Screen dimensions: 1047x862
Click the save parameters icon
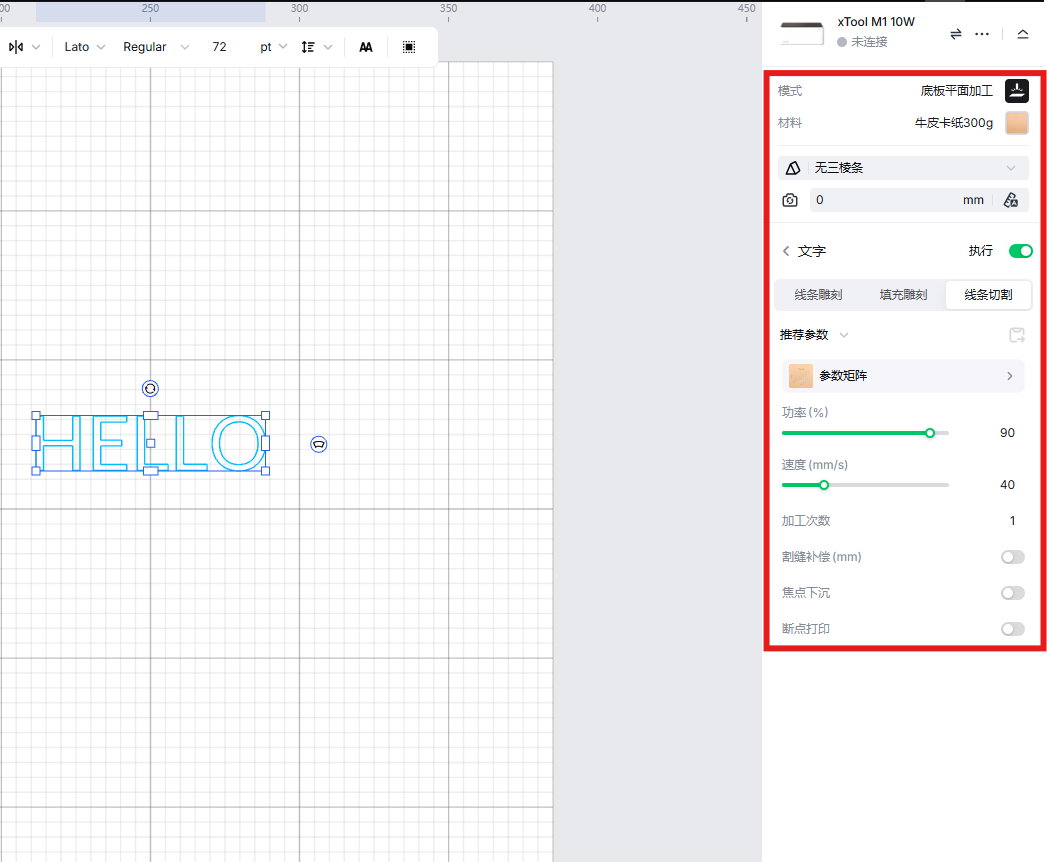point(1017,335)
